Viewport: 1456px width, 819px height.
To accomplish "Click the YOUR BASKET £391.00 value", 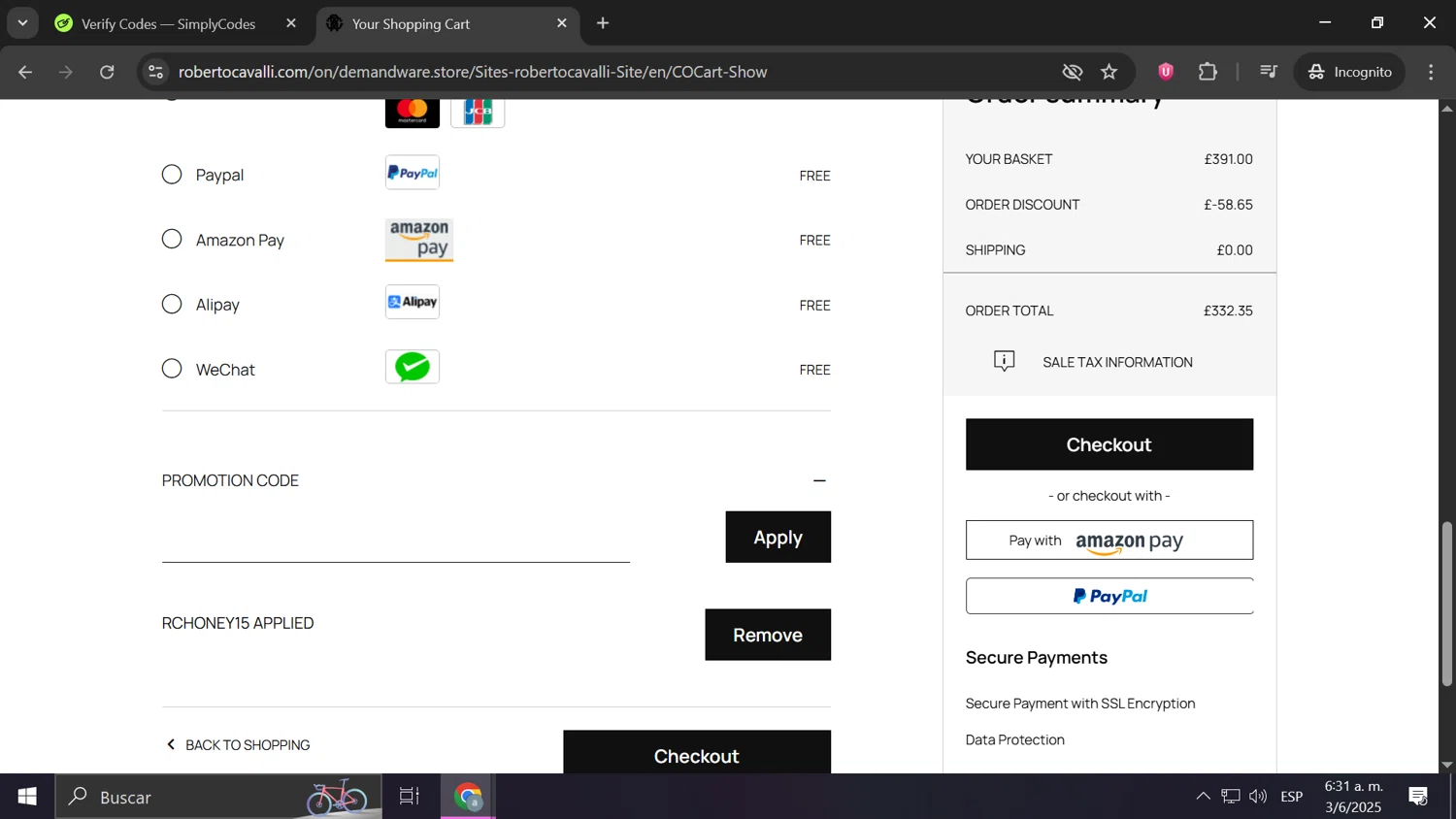I will tap(1228, 159).
